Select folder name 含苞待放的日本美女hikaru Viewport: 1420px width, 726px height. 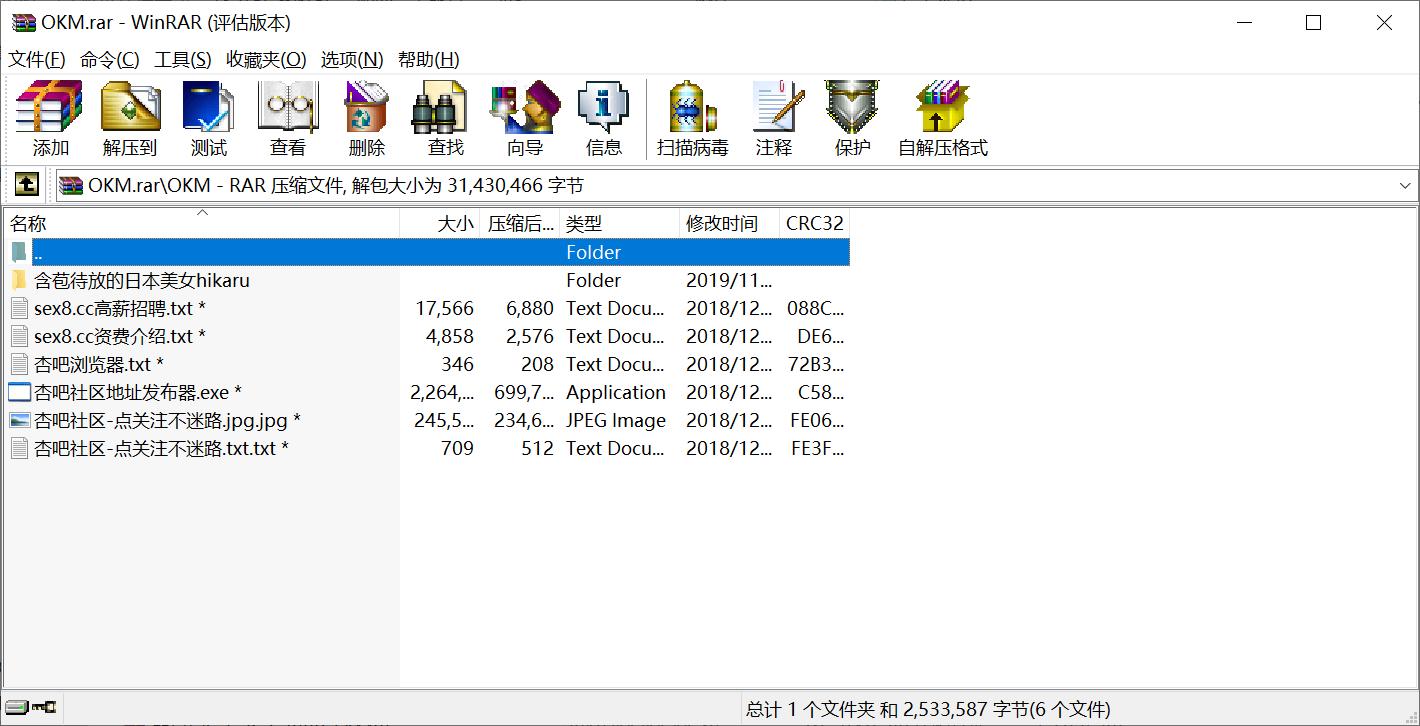click(x=142, y=280)
